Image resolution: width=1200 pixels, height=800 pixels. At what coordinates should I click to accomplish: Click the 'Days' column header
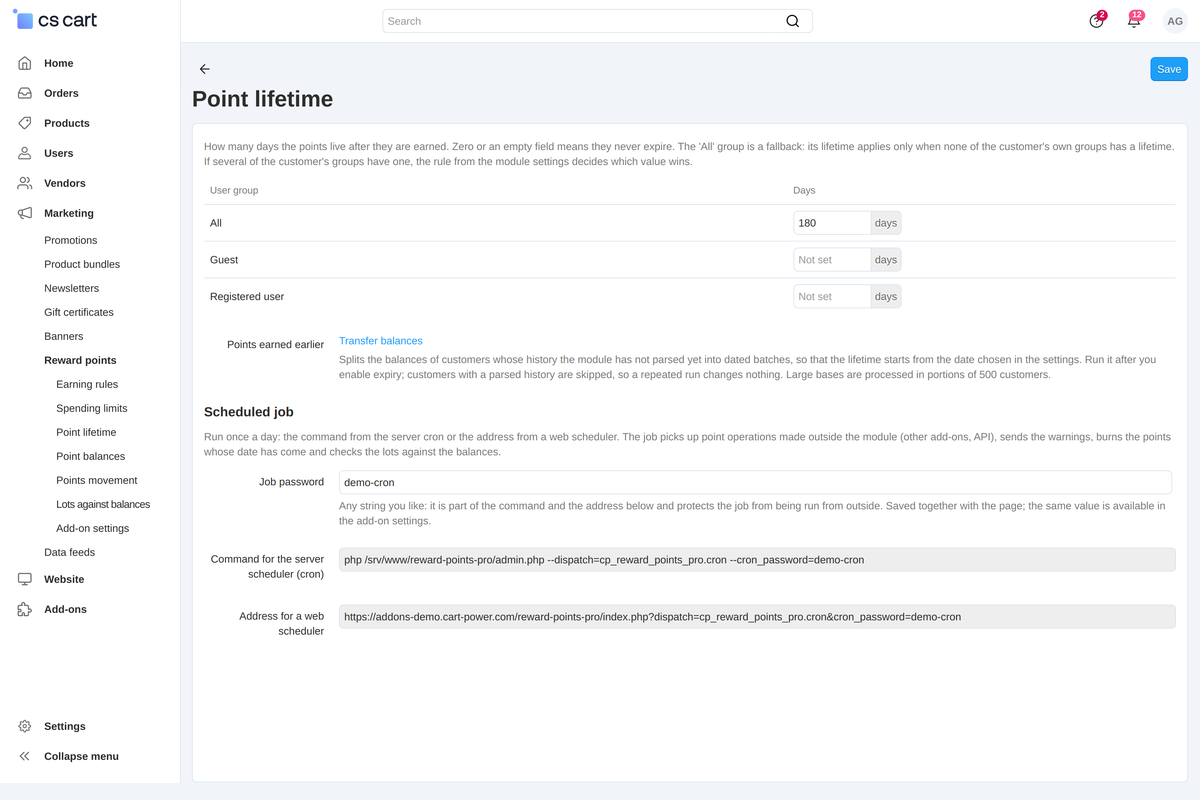point(804,190)
